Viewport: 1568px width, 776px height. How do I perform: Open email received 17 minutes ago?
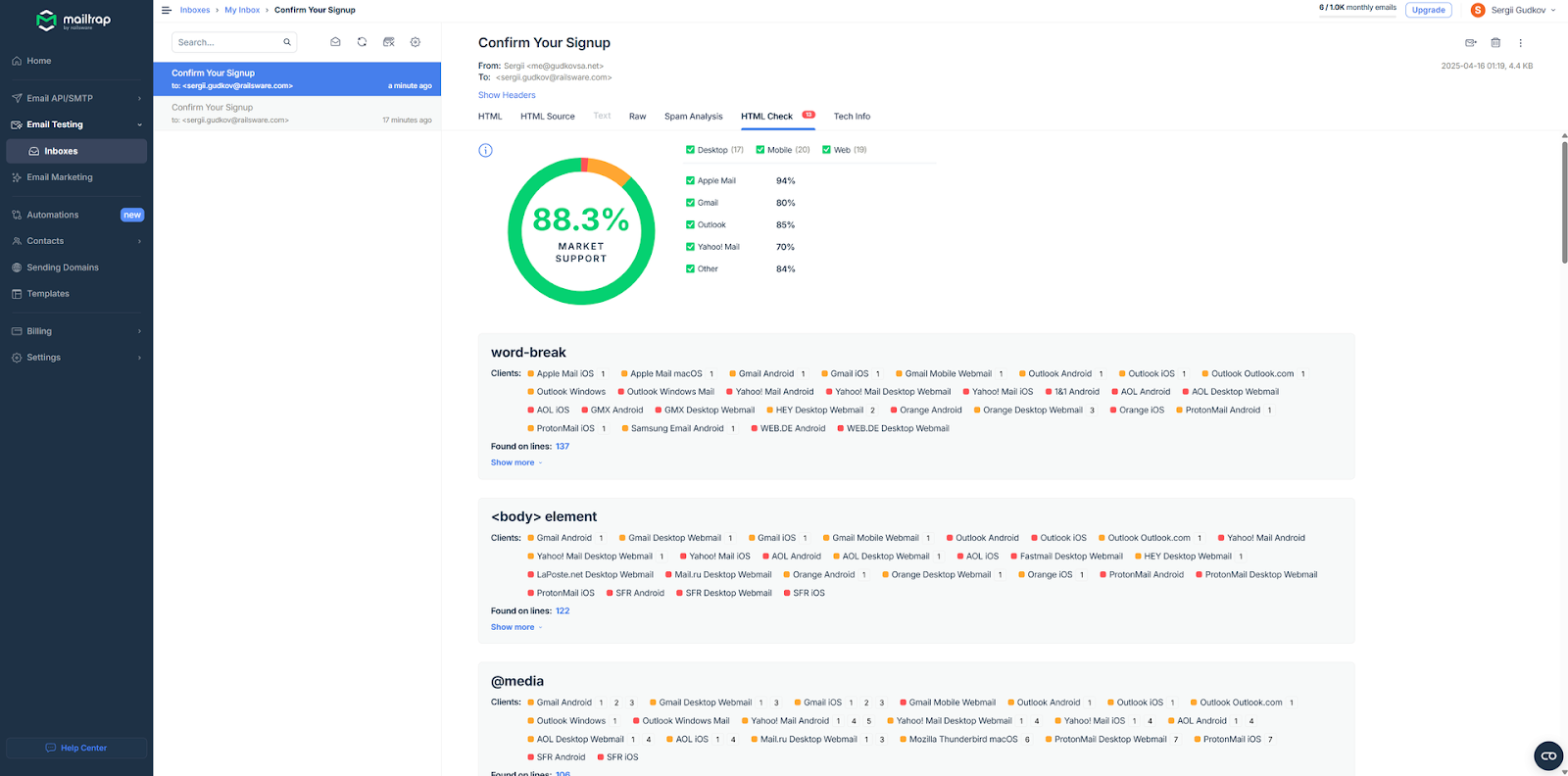click(x=297, y=114)
